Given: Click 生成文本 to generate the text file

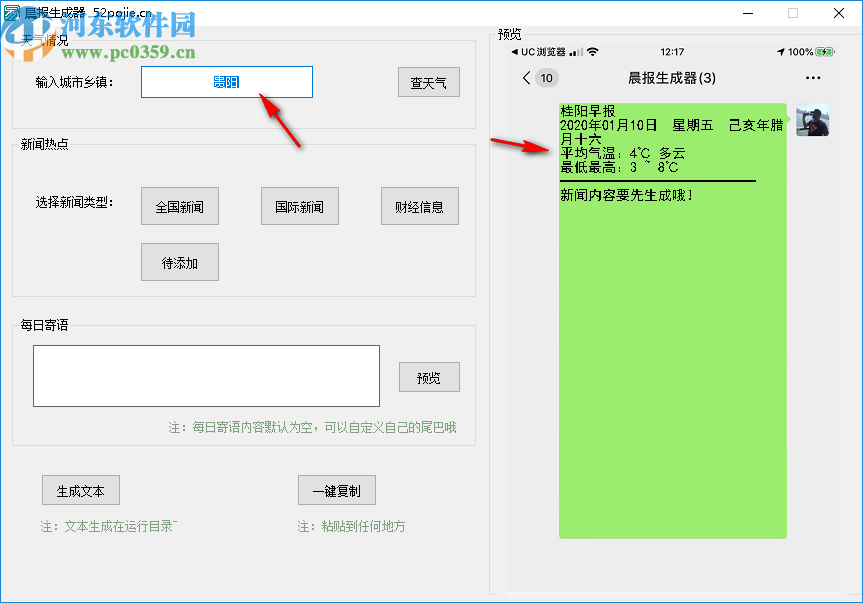Looking at the screenshot, I should click(80, 490).
